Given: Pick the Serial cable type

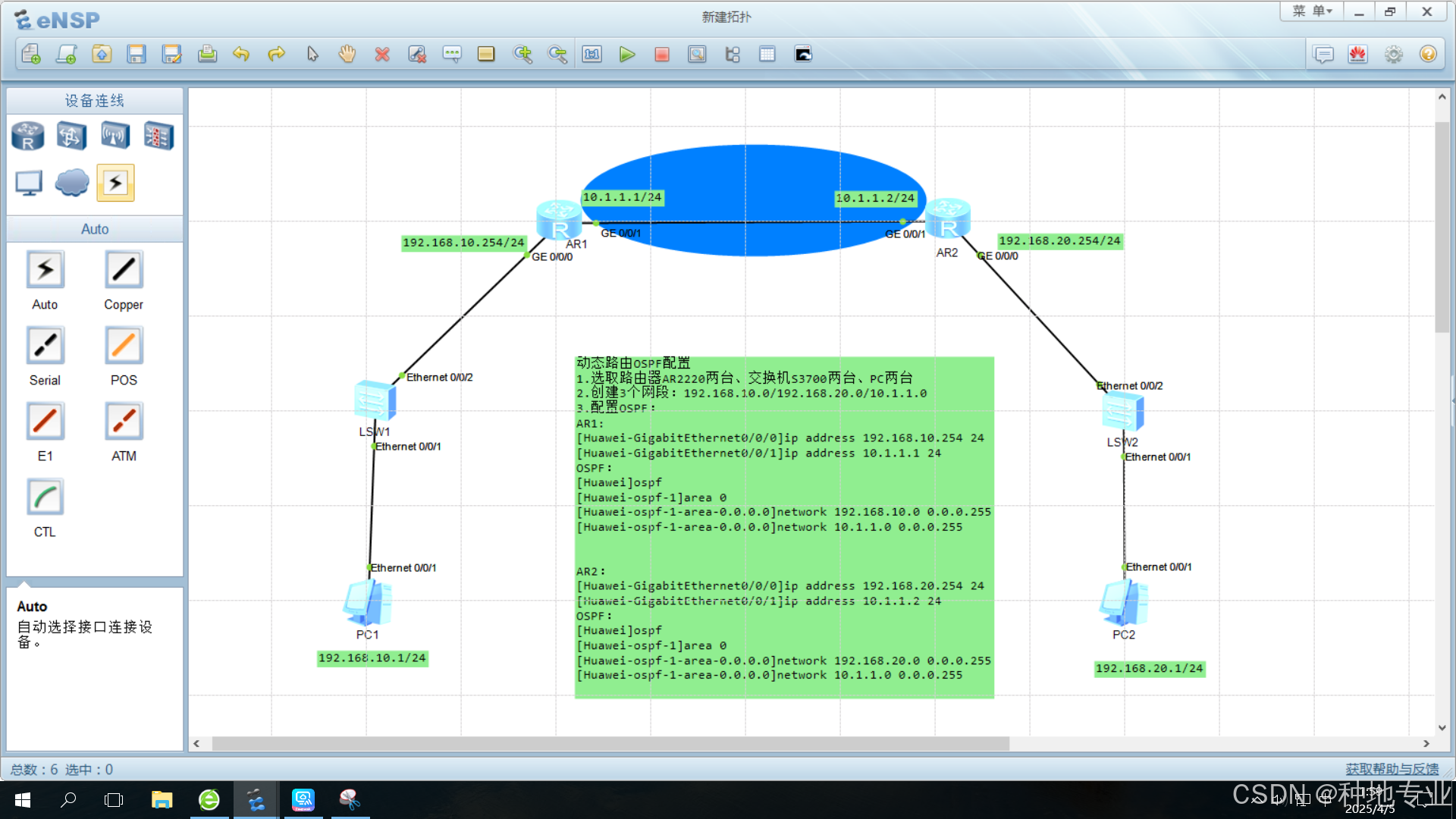Looking at the screenshot, I should click(x=45, y=346).
